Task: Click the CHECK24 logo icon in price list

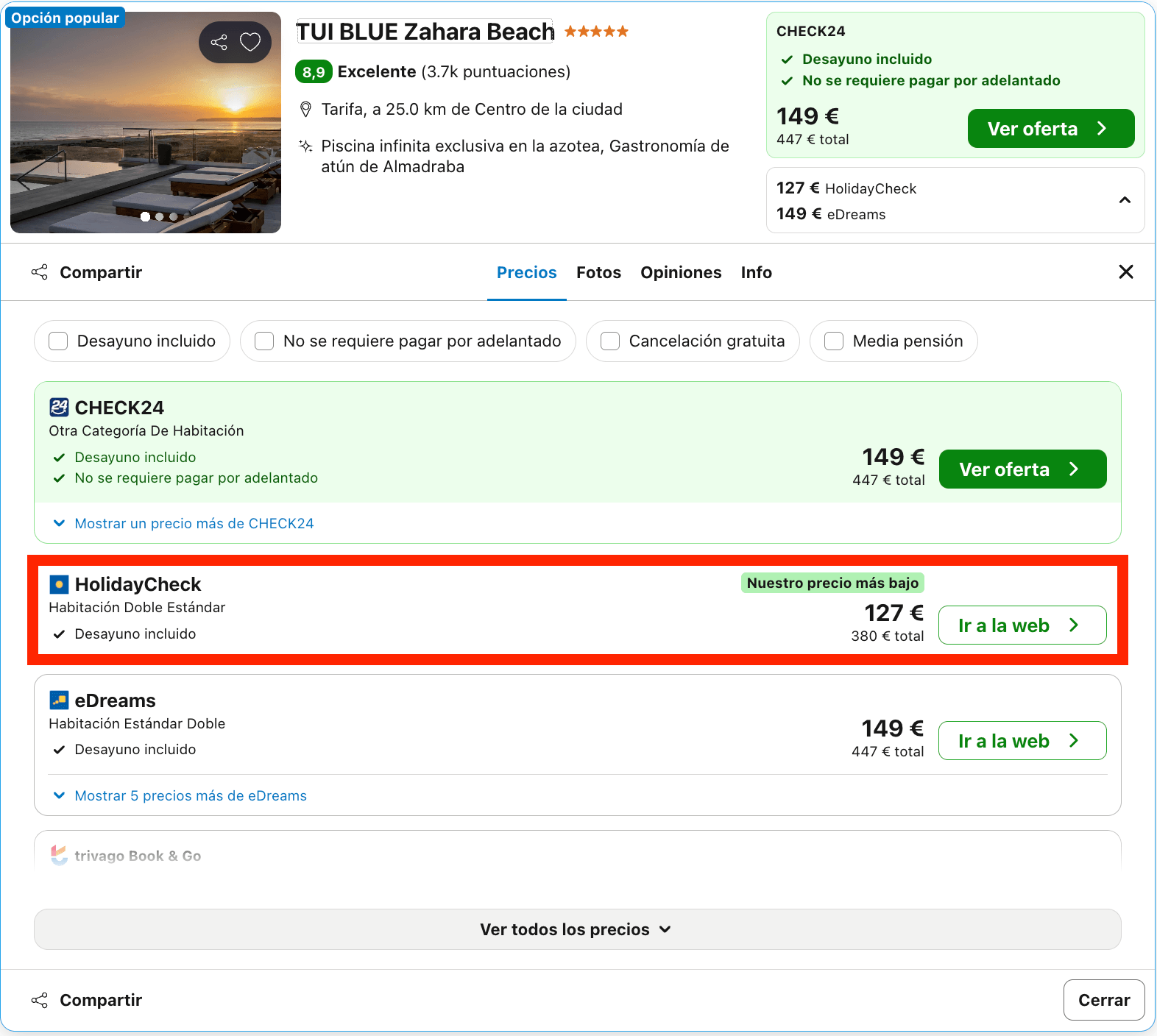Action: point(59,407)
